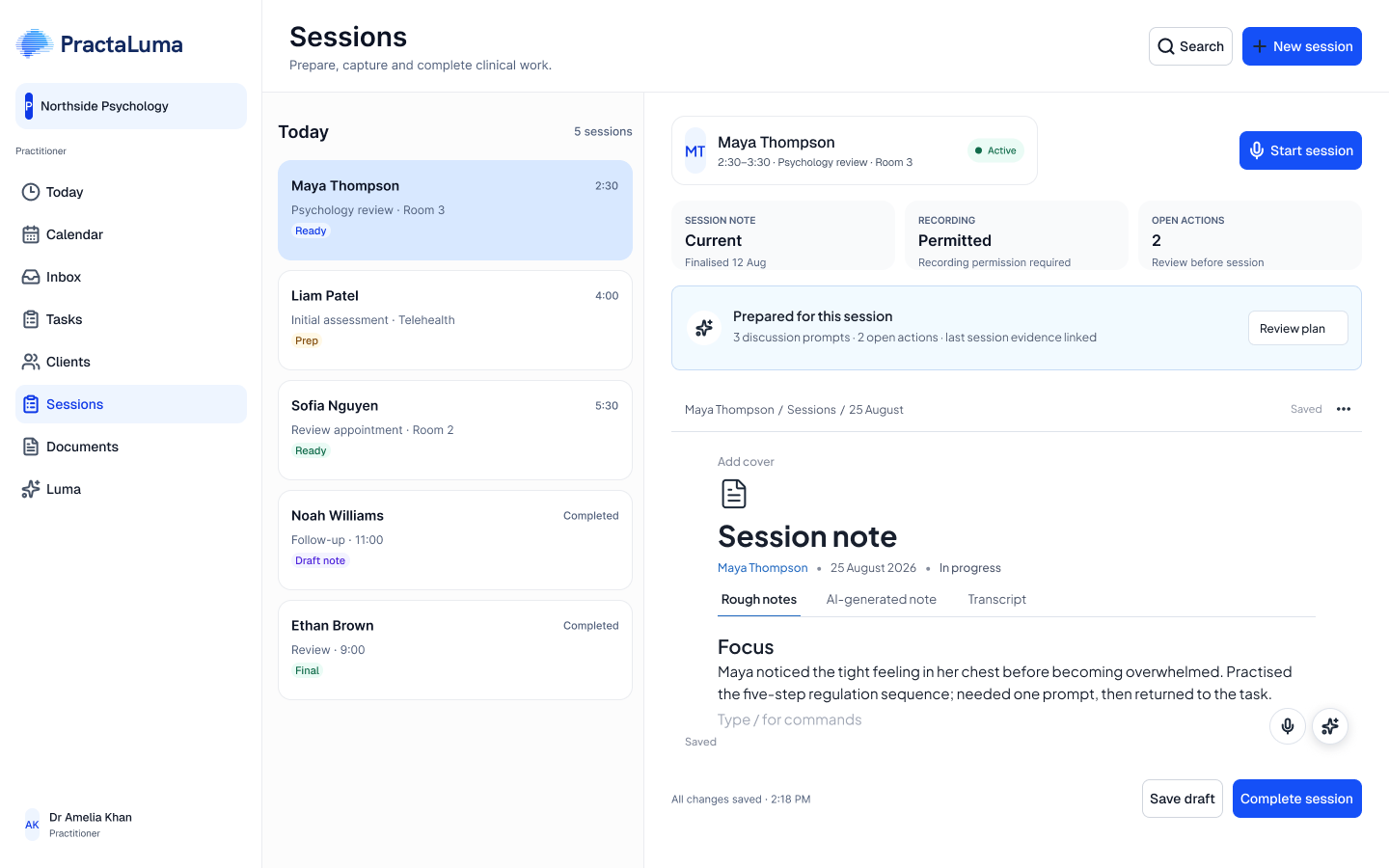1389x868 pixels.
Task: Click the Inbox tray icon
Action: coord(31,277)
